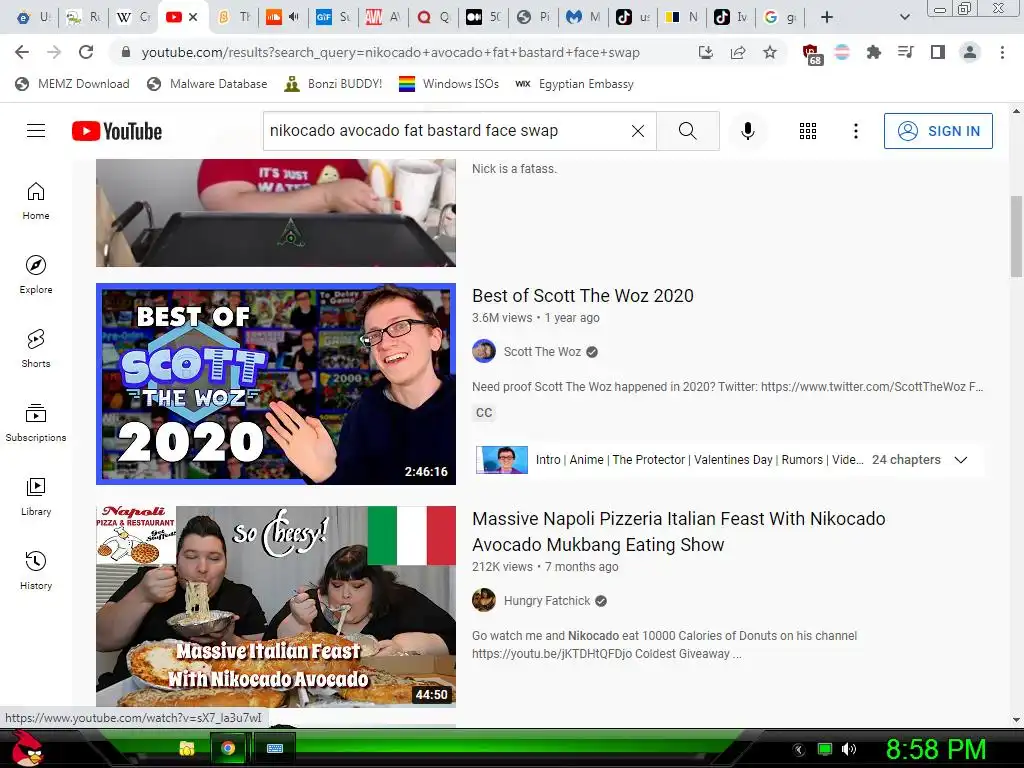Click the magnifying glass search button
This screenshot has width=1024, height=768.
click(688, 131)
